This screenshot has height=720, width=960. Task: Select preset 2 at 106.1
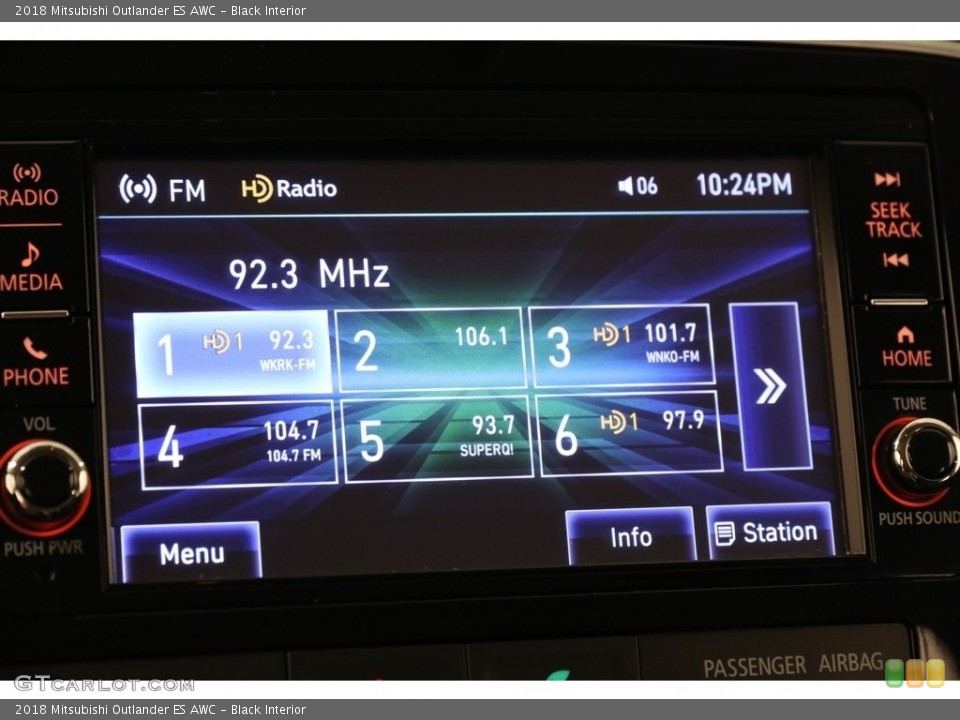coord(430,350)
